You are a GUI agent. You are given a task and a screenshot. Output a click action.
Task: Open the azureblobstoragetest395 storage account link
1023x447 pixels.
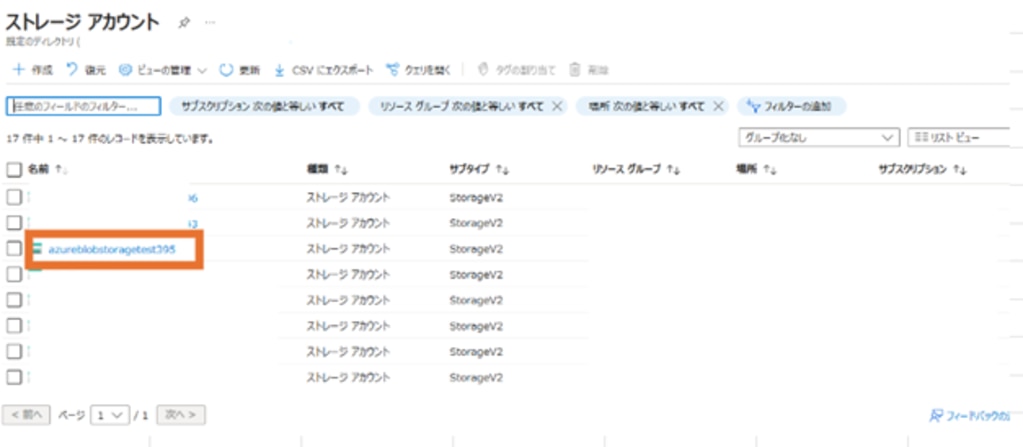coord(112,249)
